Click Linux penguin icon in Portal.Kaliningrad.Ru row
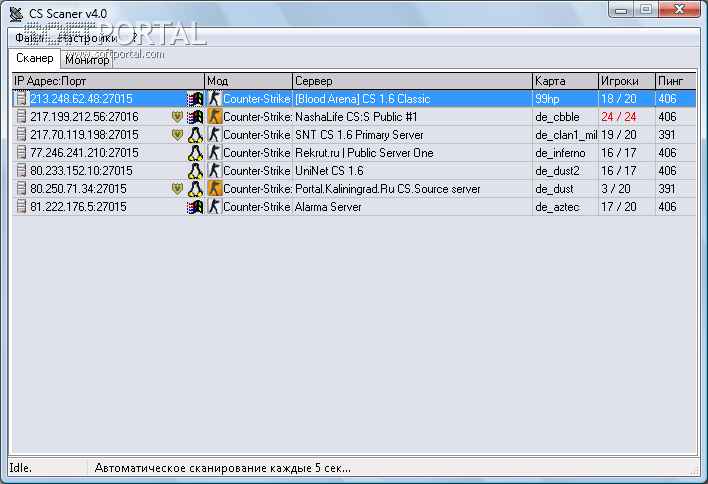 tap(195, 189)
